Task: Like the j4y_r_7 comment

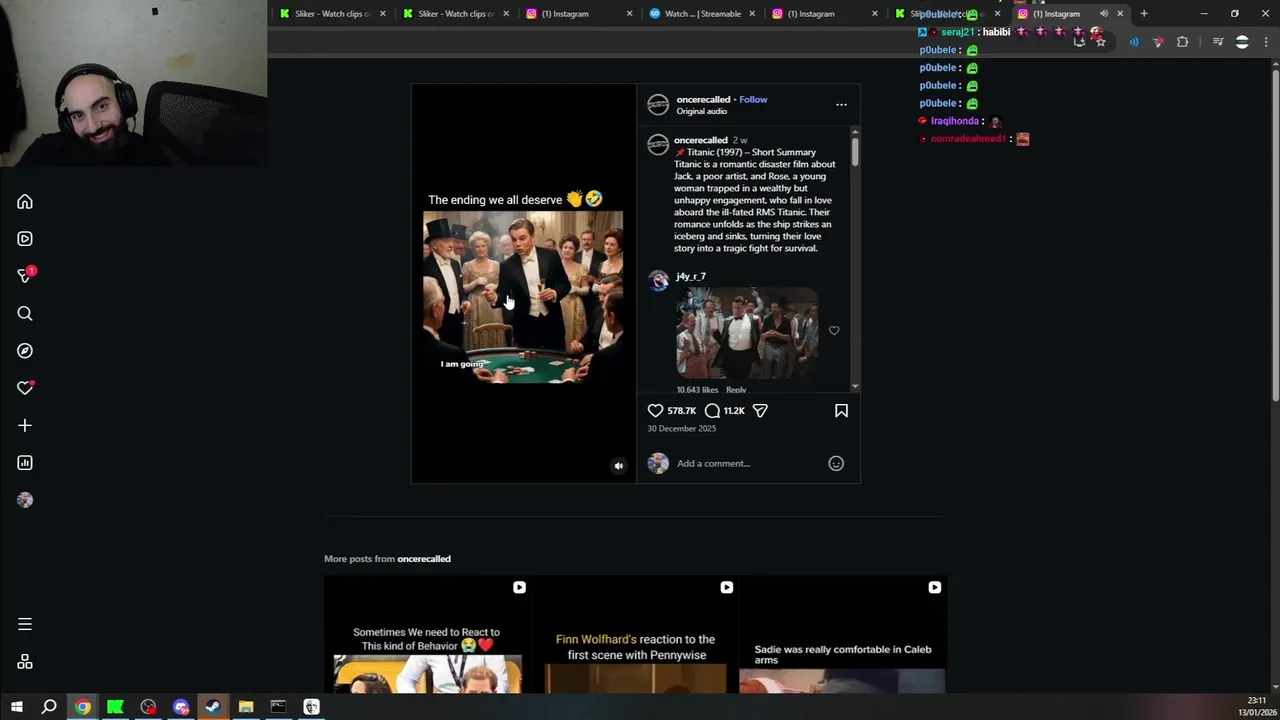Action: (834, 331)
